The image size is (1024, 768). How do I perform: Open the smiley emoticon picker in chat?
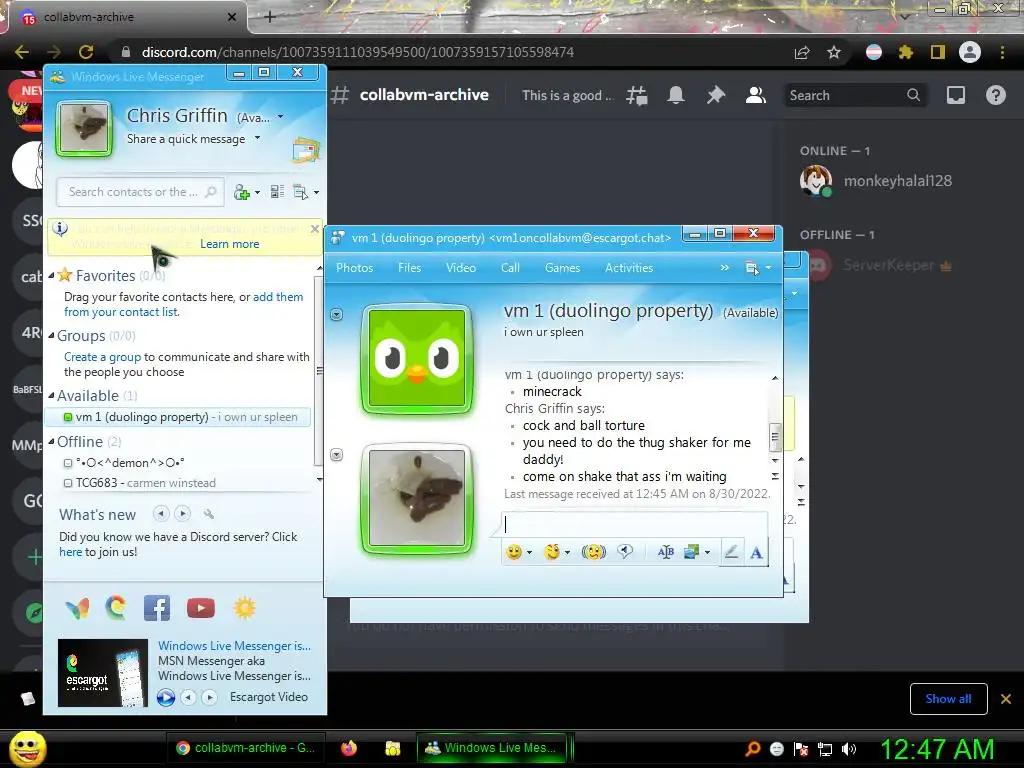[514, 552]
